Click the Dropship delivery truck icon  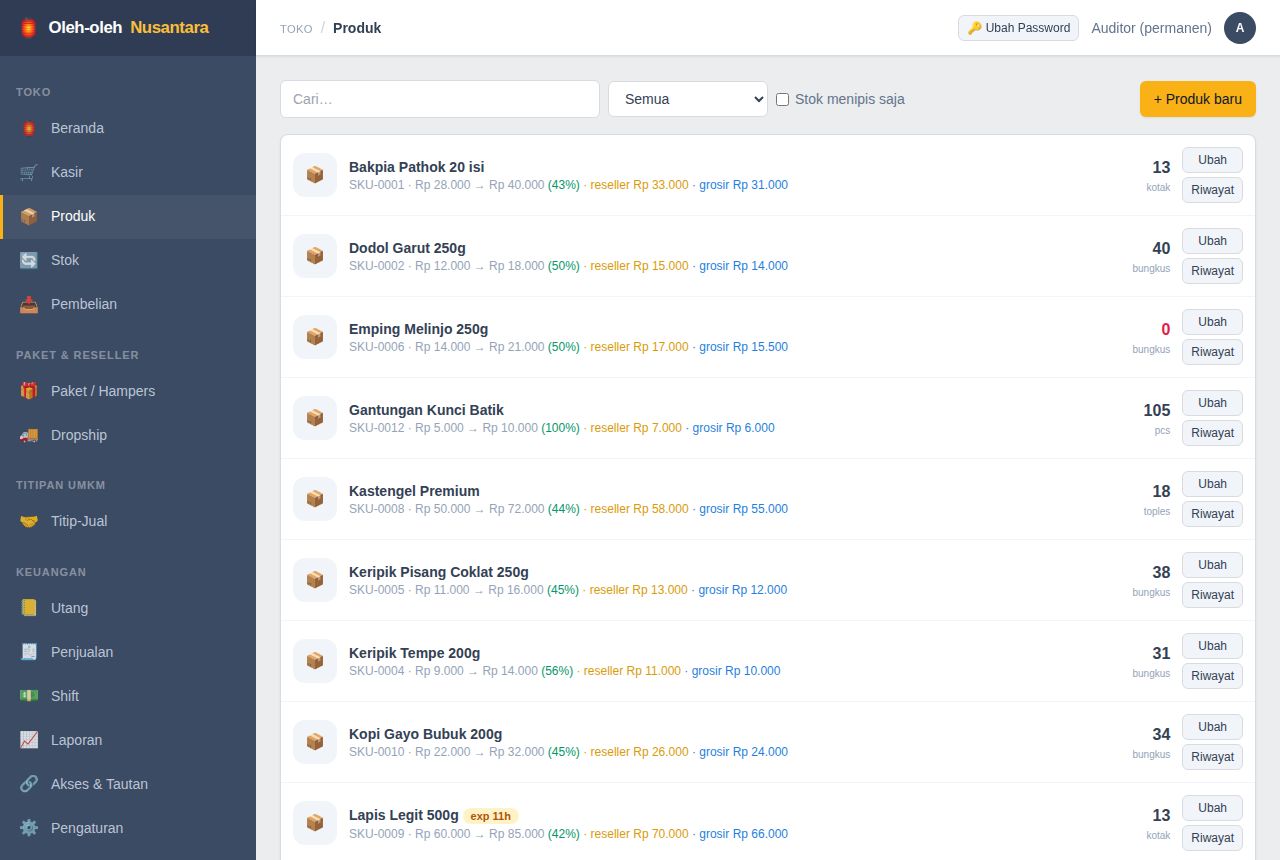point(29,435)
